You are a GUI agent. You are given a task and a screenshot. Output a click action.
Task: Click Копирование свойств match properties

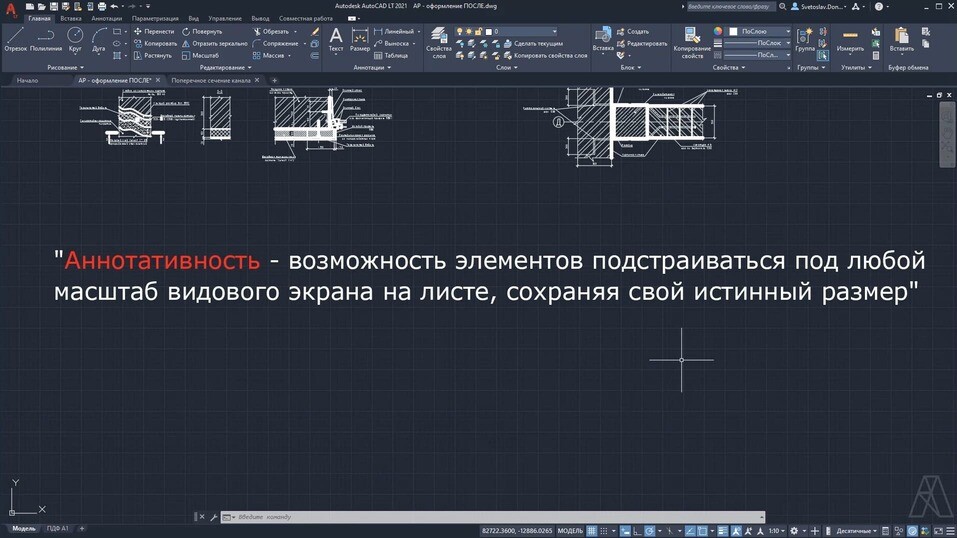[692, 43]
